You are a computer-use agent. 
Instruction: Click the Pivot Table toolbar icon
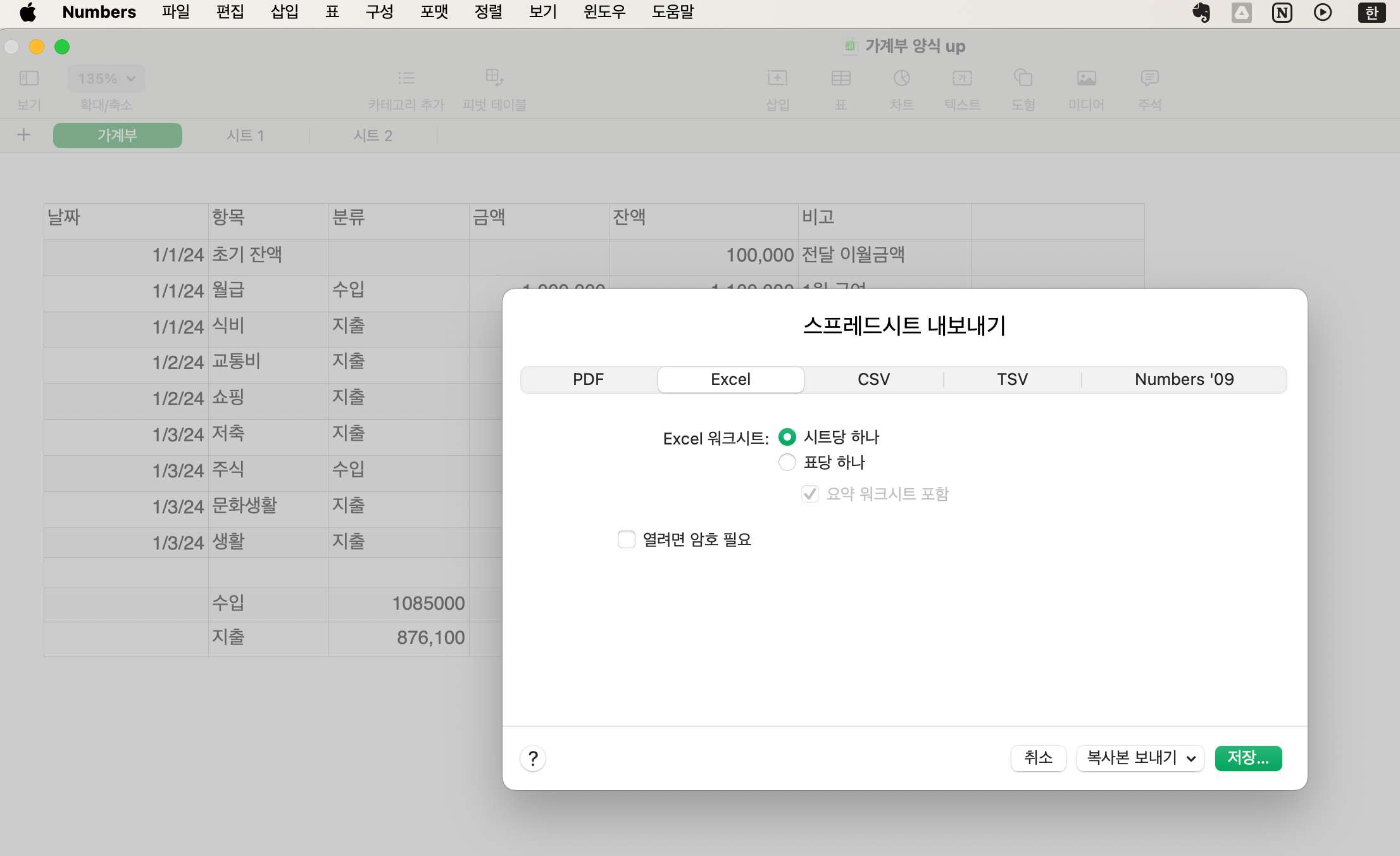coord(494,79)
